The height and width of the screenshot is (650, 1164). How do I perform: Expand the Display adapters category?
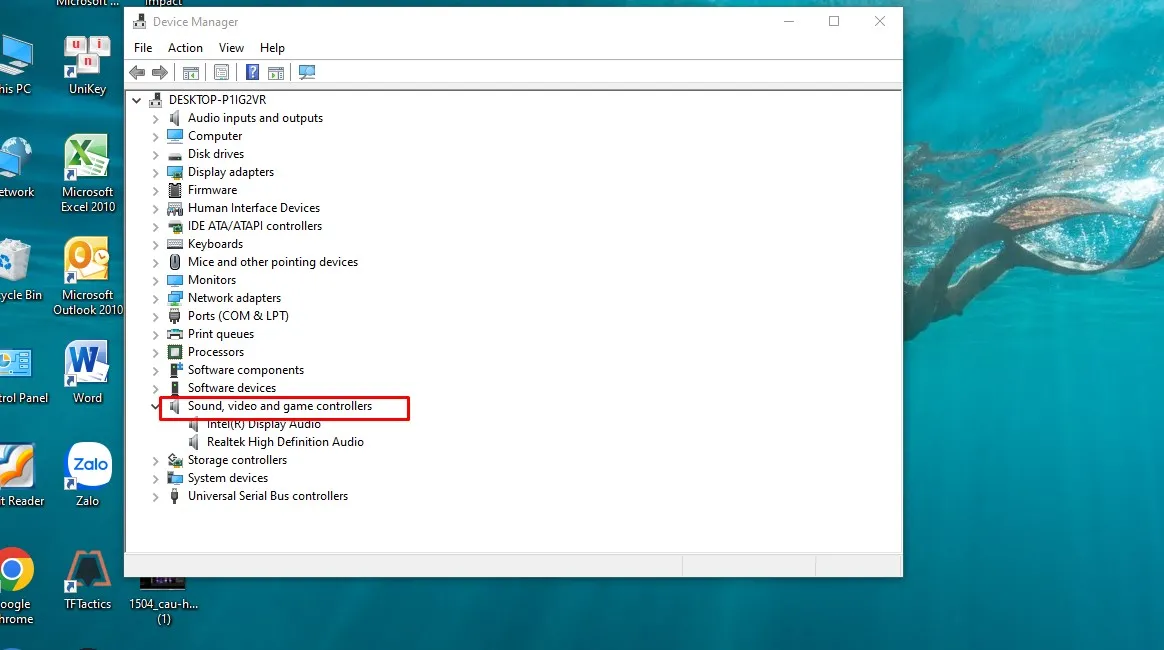coord(154,171)
